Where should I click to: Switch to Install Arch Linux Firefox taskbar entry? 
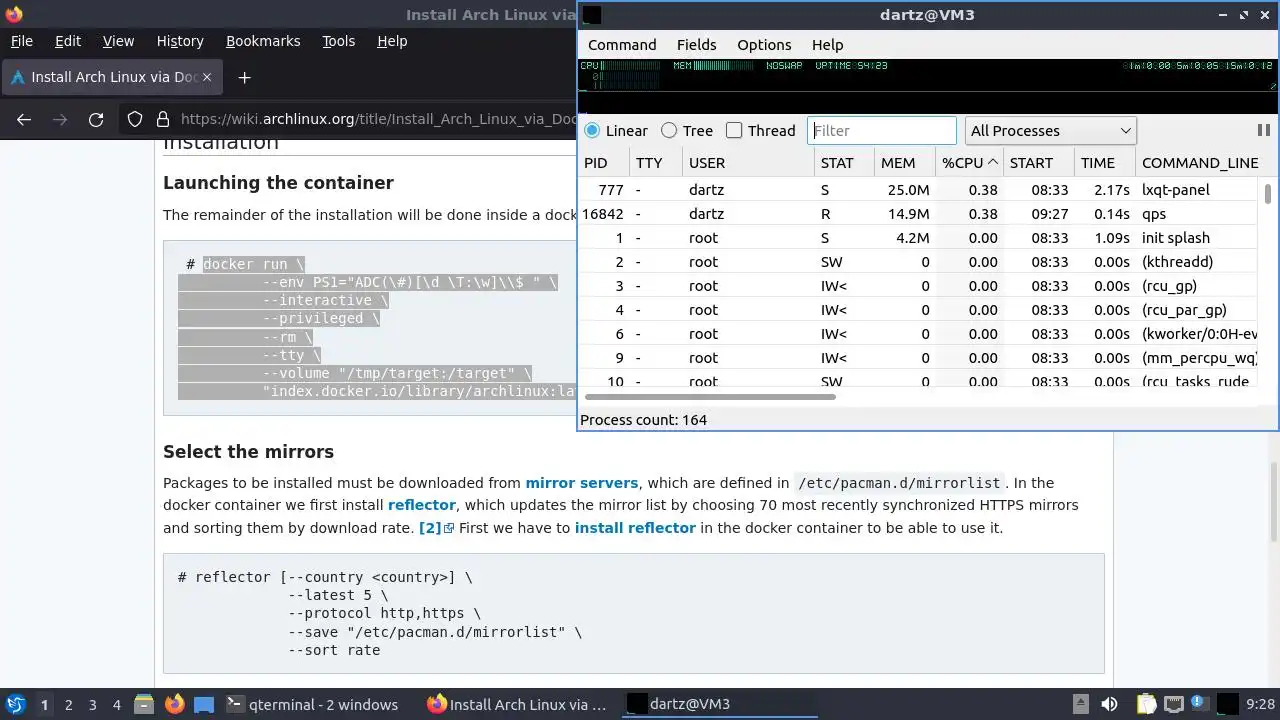(x=517, y=705)
